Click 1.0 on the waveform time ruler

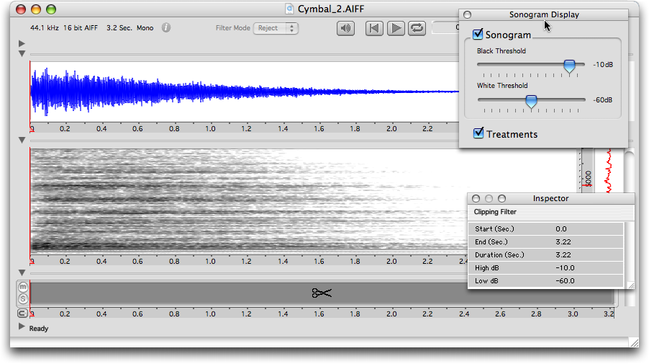point(210,129)
